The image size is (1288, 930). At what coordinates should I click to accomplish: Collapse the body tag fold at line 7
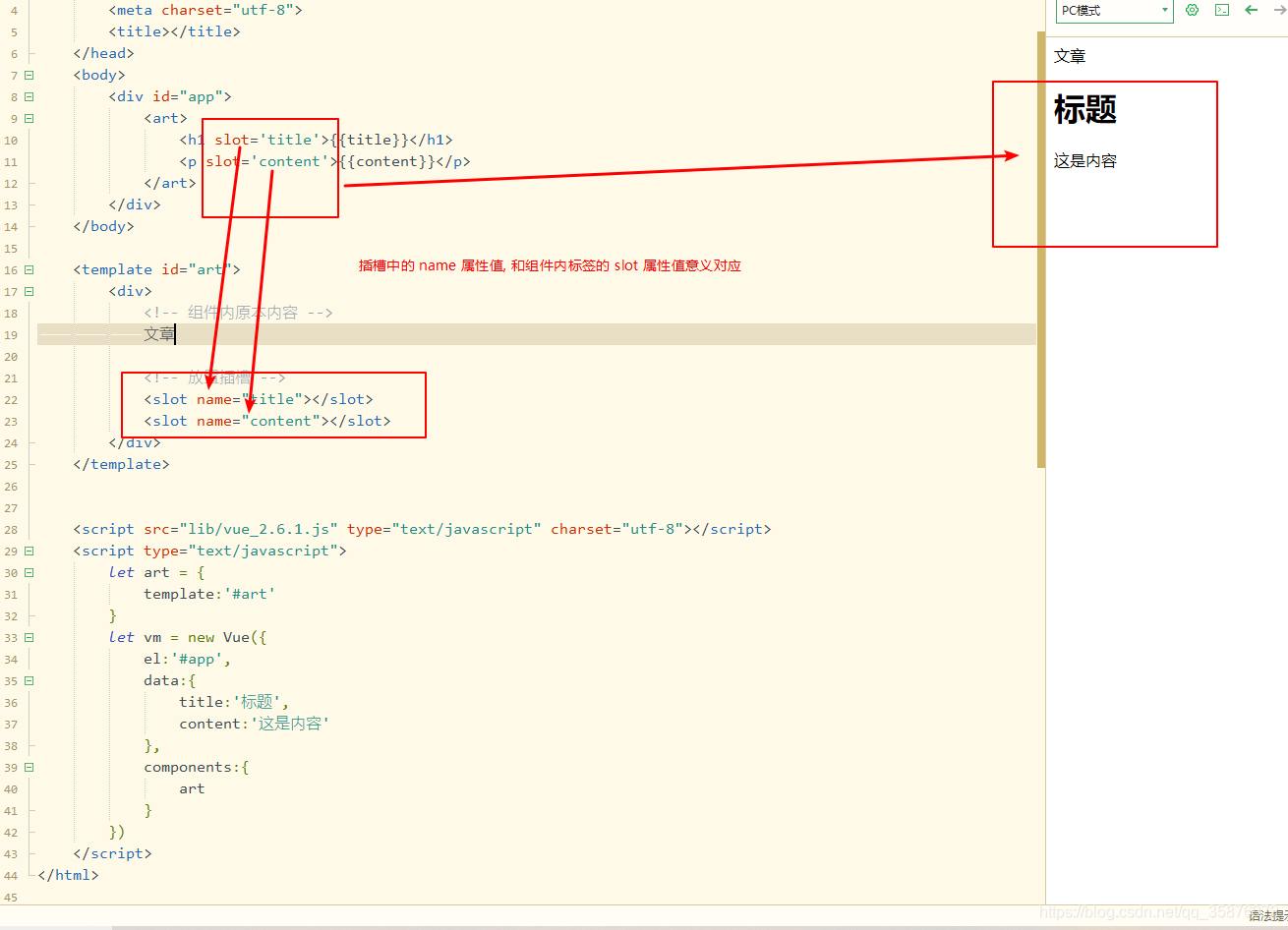pos(29,75)
